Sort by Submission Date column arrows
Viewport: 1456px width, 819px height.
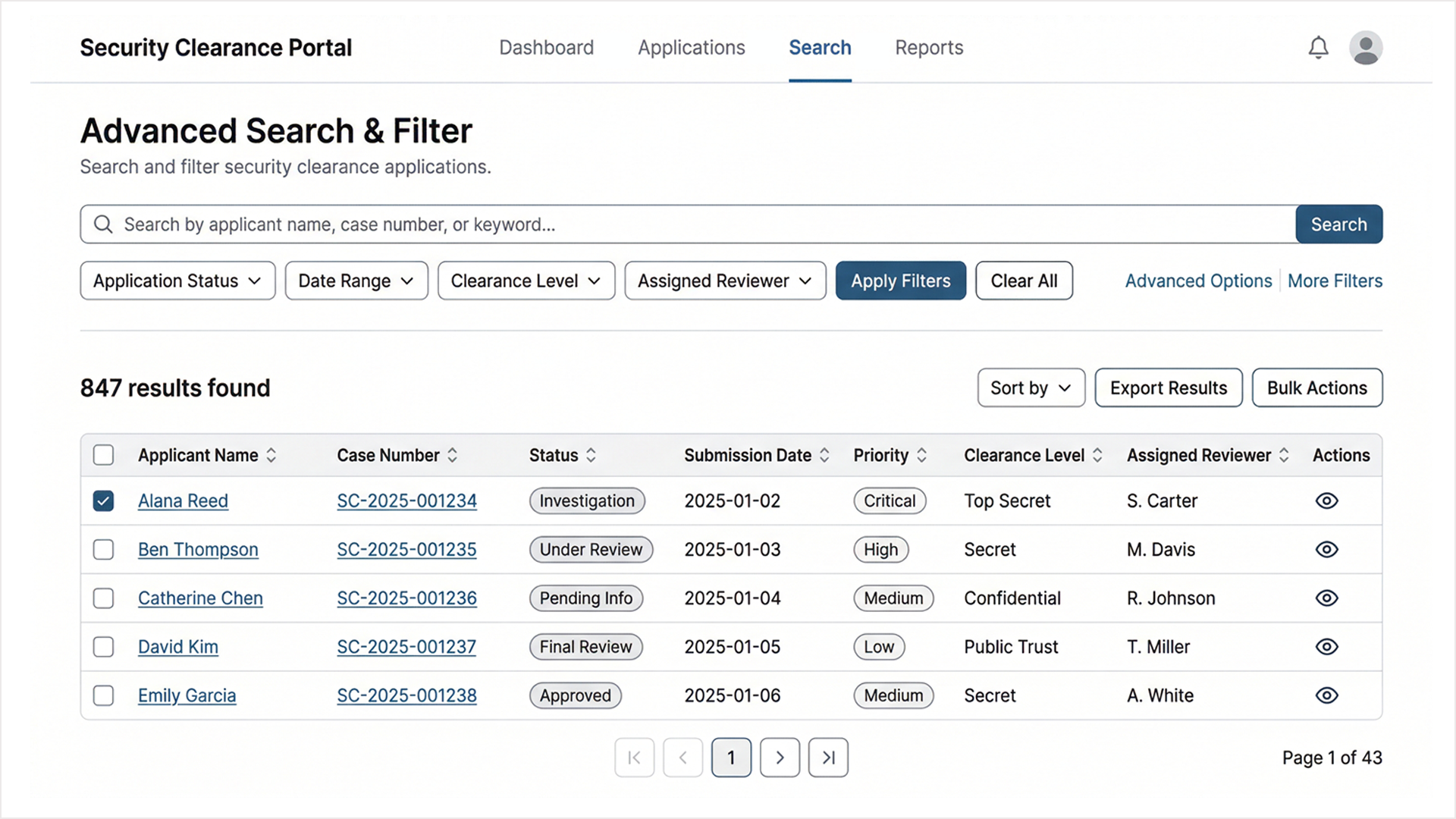(x=824, y=455)
